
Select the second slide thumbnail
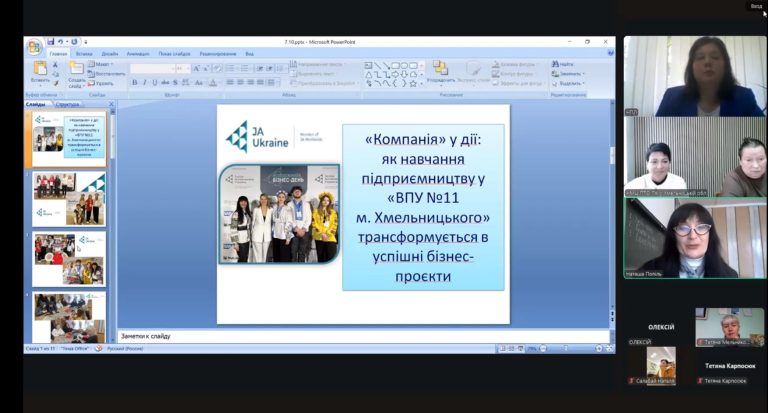pos(69,198)
